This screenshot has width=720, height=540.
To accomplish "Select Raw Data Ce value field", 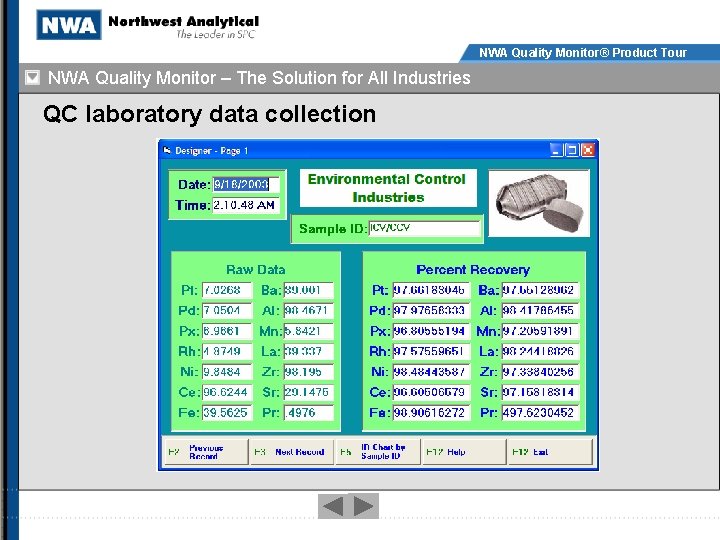I will (227, 392).
